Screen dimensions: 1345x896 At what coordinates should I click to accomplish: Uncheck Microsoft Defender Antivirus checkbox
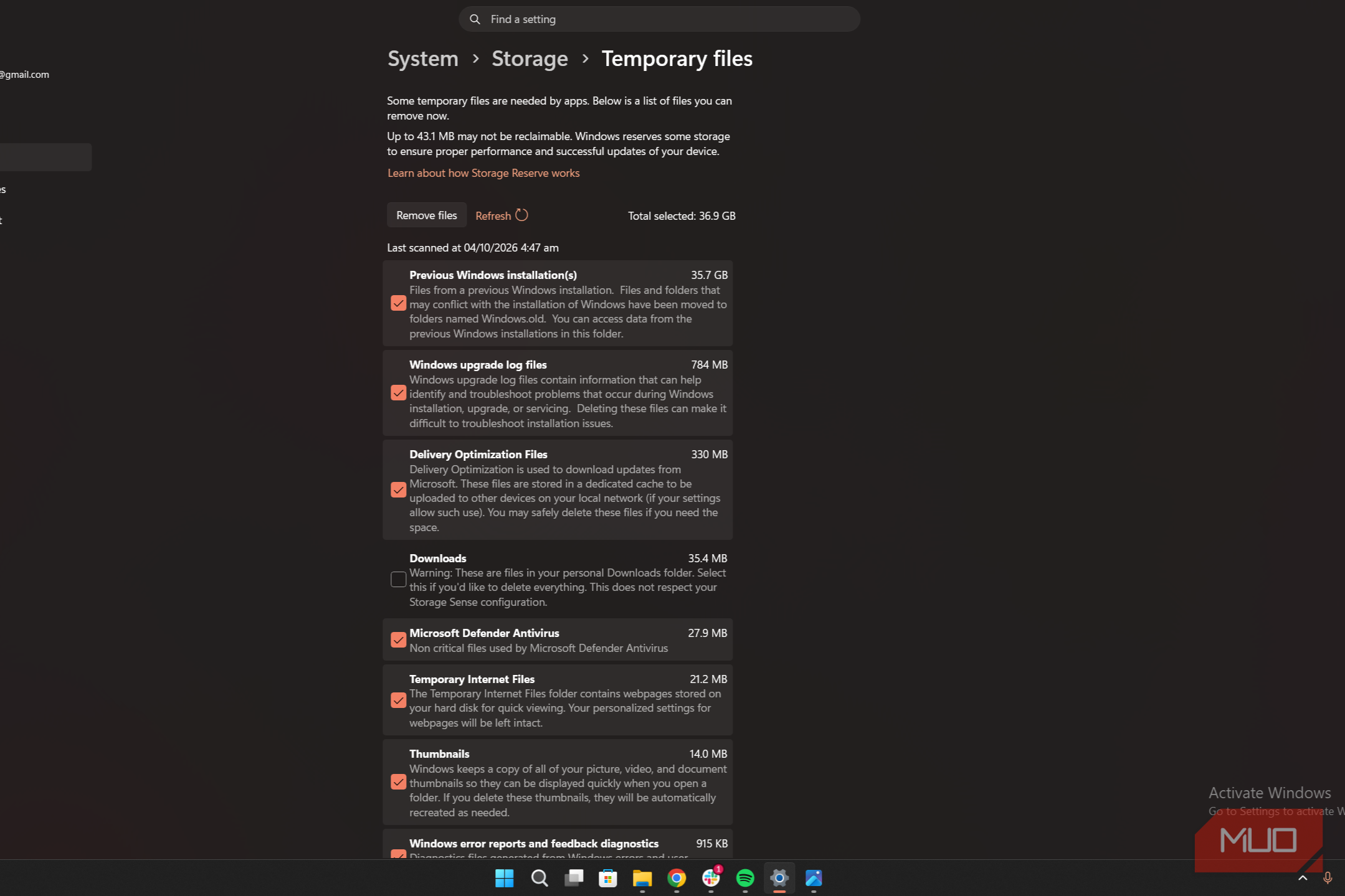coord(398,640)
